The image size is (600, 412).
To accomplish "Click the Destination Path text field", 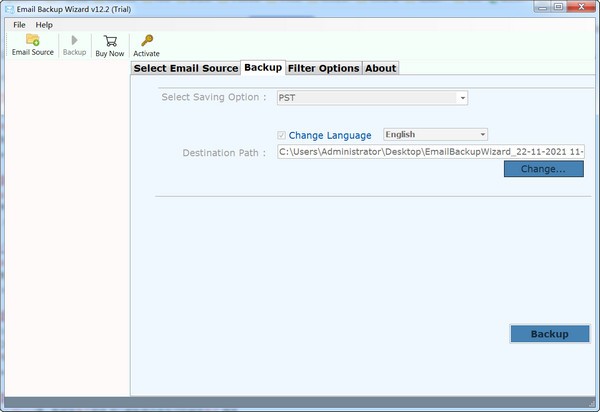I will point(431,152).
